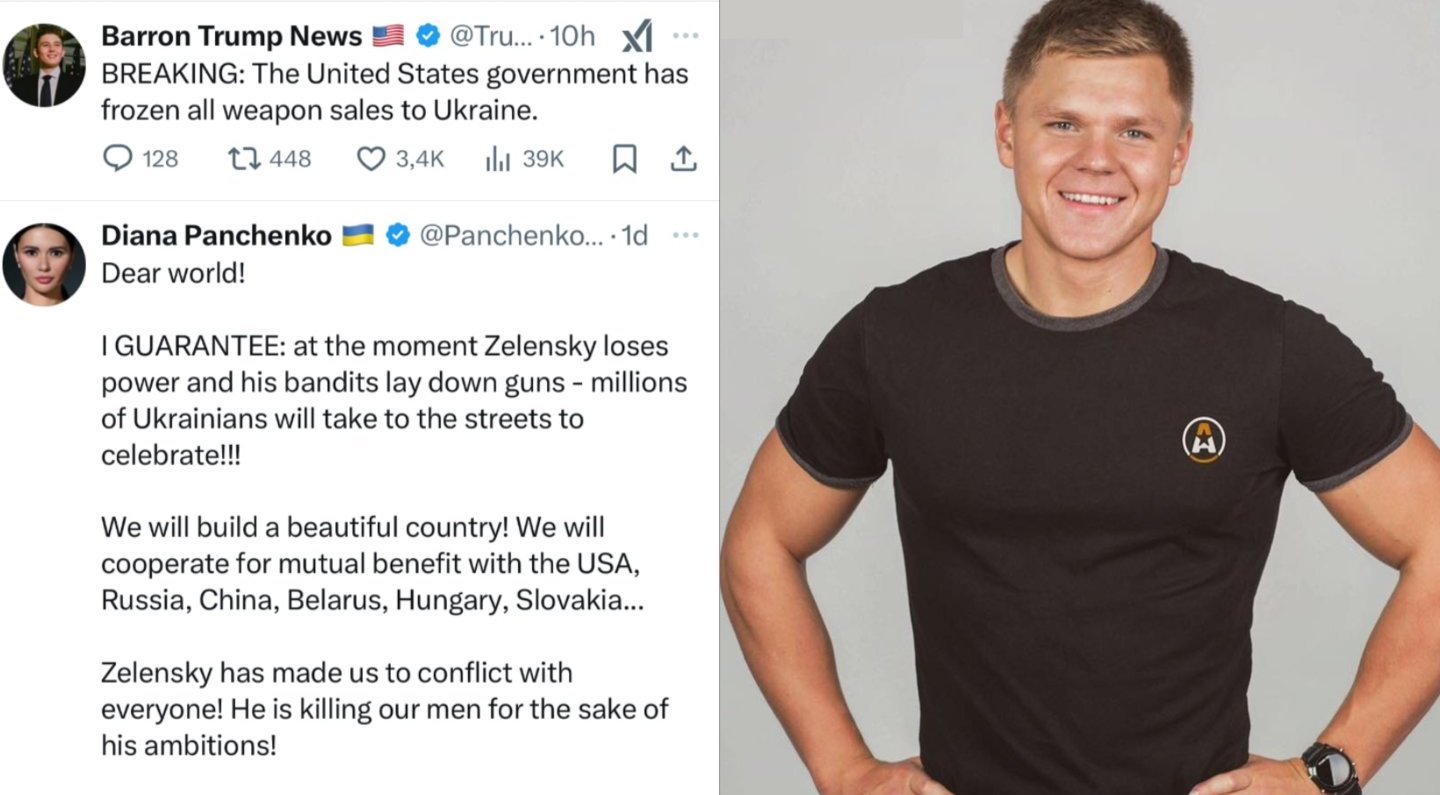Click Diana Panchenko's verified badge
This screenshot has height=795, width=1440.
(397, 236)
